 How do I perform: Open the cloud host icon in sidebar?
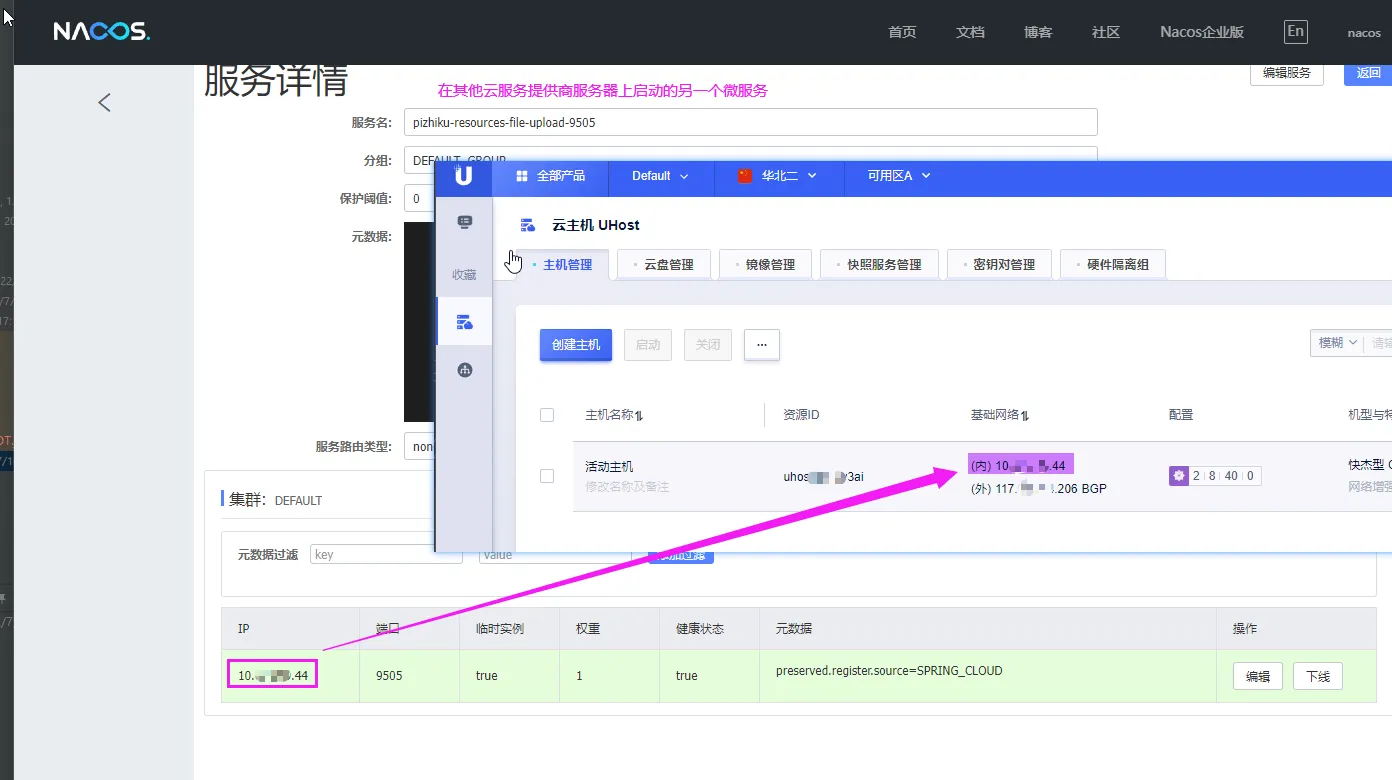[x=464, y=322]
